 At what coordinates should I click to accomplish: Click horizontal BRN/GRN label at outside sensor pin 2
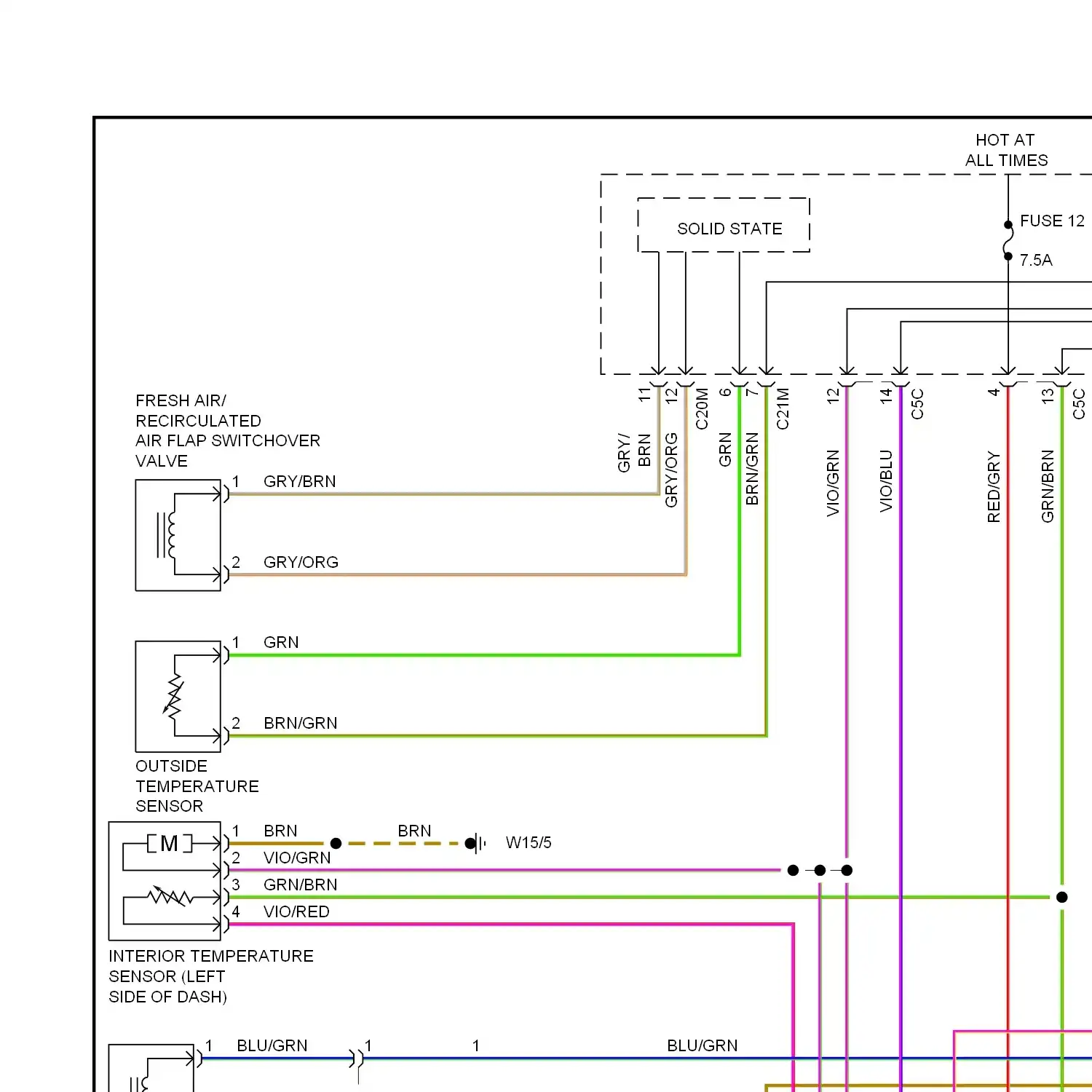pos(301,723)
